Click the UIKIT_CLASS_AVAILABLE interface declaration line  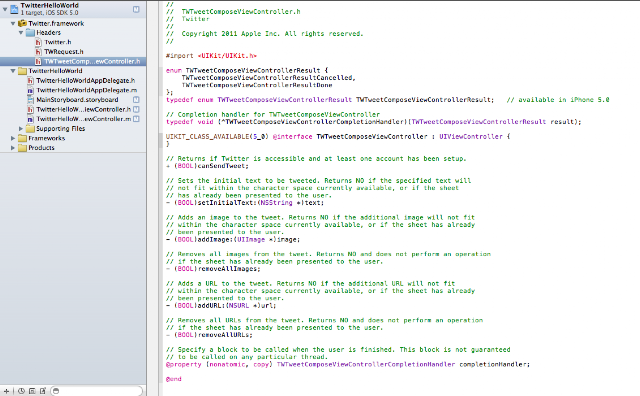(x=338, y=137)
